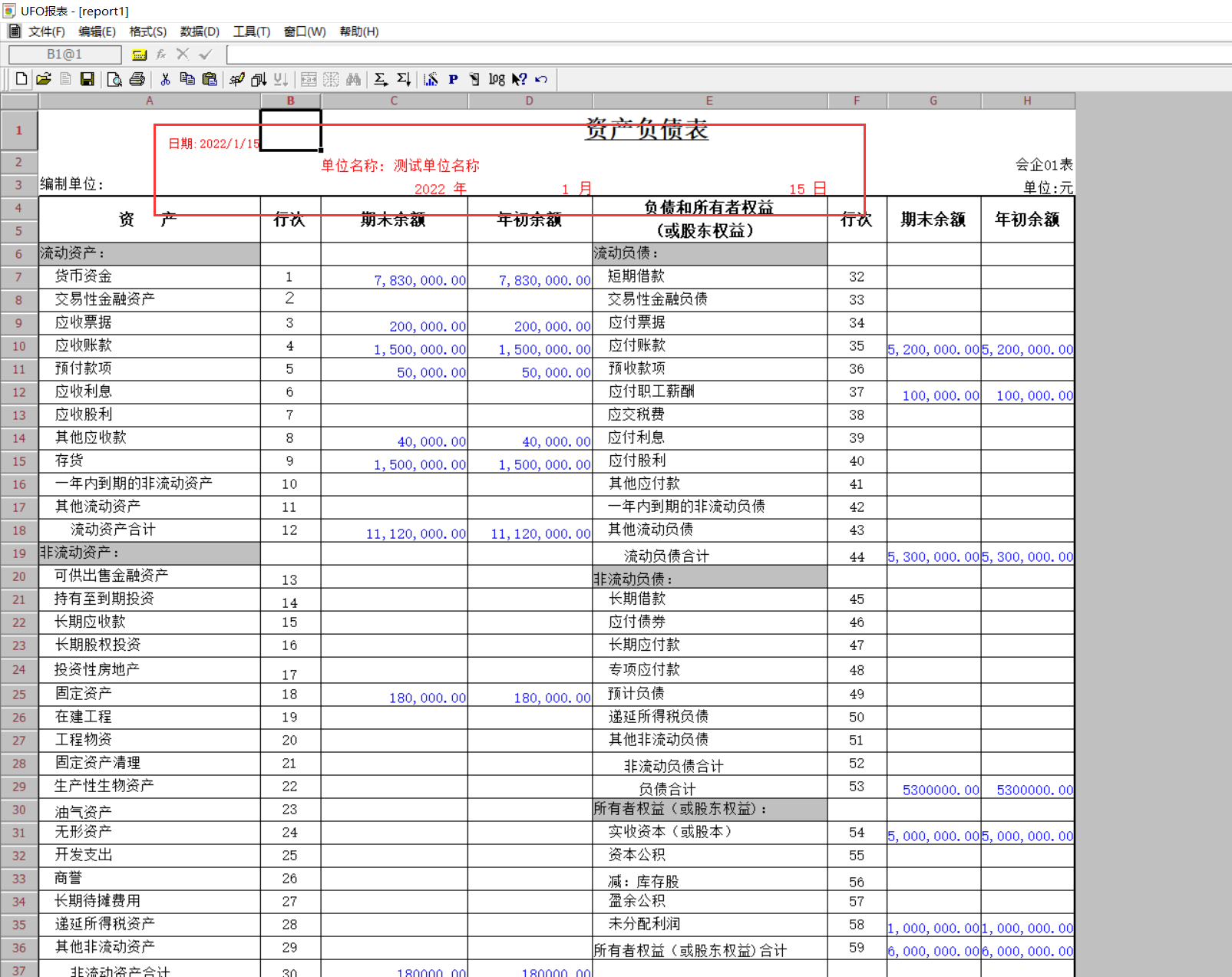
Task: Click the cell reference box showing B1@1
Action: pos(64,54)
